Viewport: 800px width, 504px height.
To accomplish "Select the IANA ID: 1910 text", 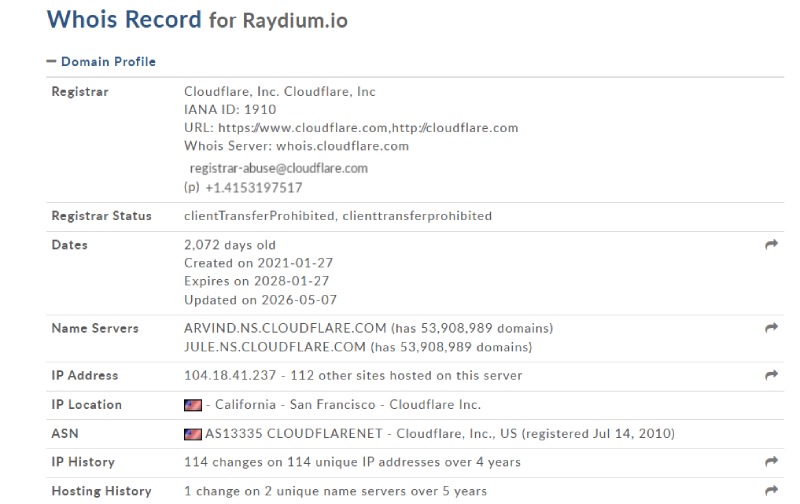I will click(x=230, y=110).
